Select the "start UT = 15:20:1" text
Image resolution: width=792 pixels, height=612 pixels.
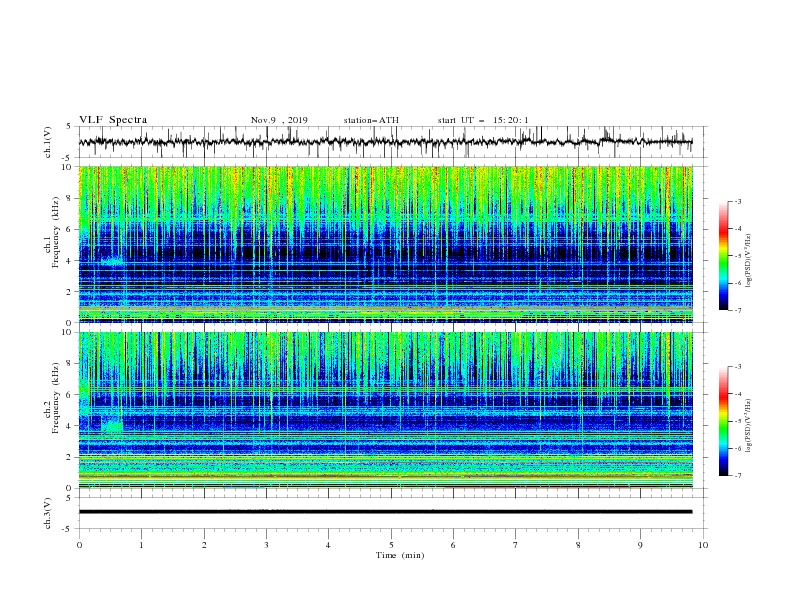coord(483,120)
